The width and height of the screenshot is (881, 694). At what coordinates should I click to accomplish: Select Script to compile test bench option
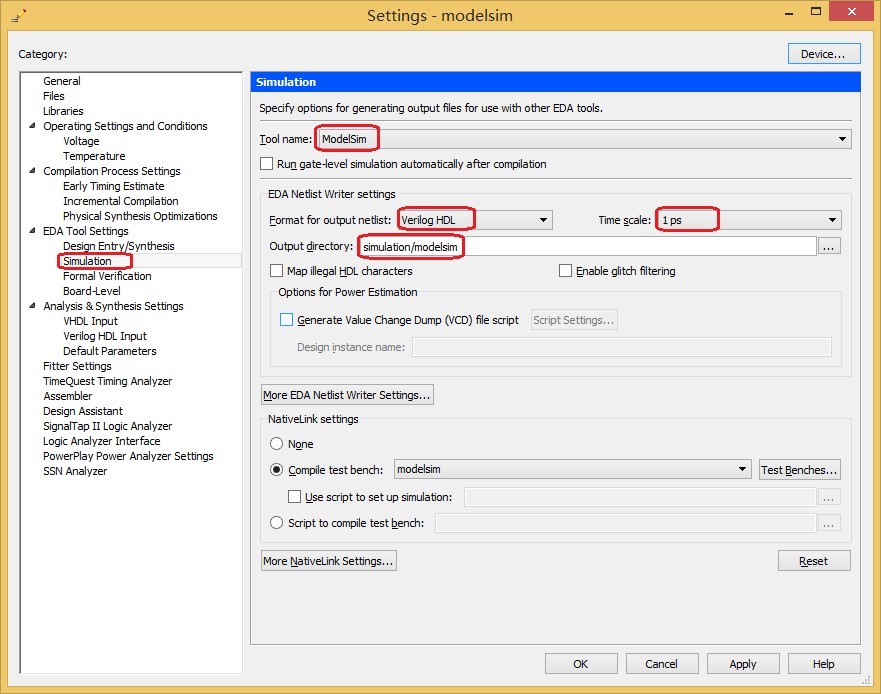(277, 523)
